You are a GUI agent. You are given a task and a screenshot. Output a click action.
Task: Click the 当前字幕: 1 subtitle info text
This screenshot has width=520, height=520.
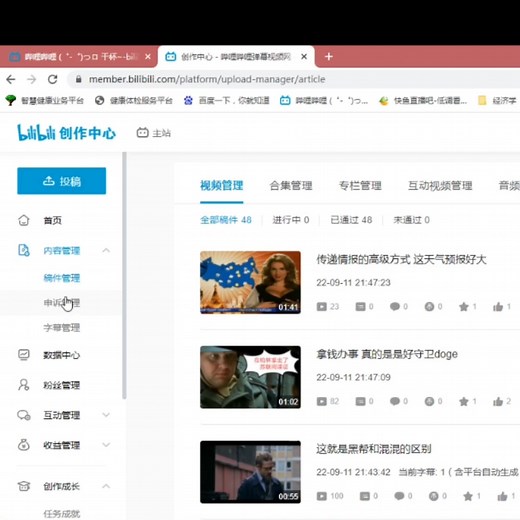click(459, 472)
